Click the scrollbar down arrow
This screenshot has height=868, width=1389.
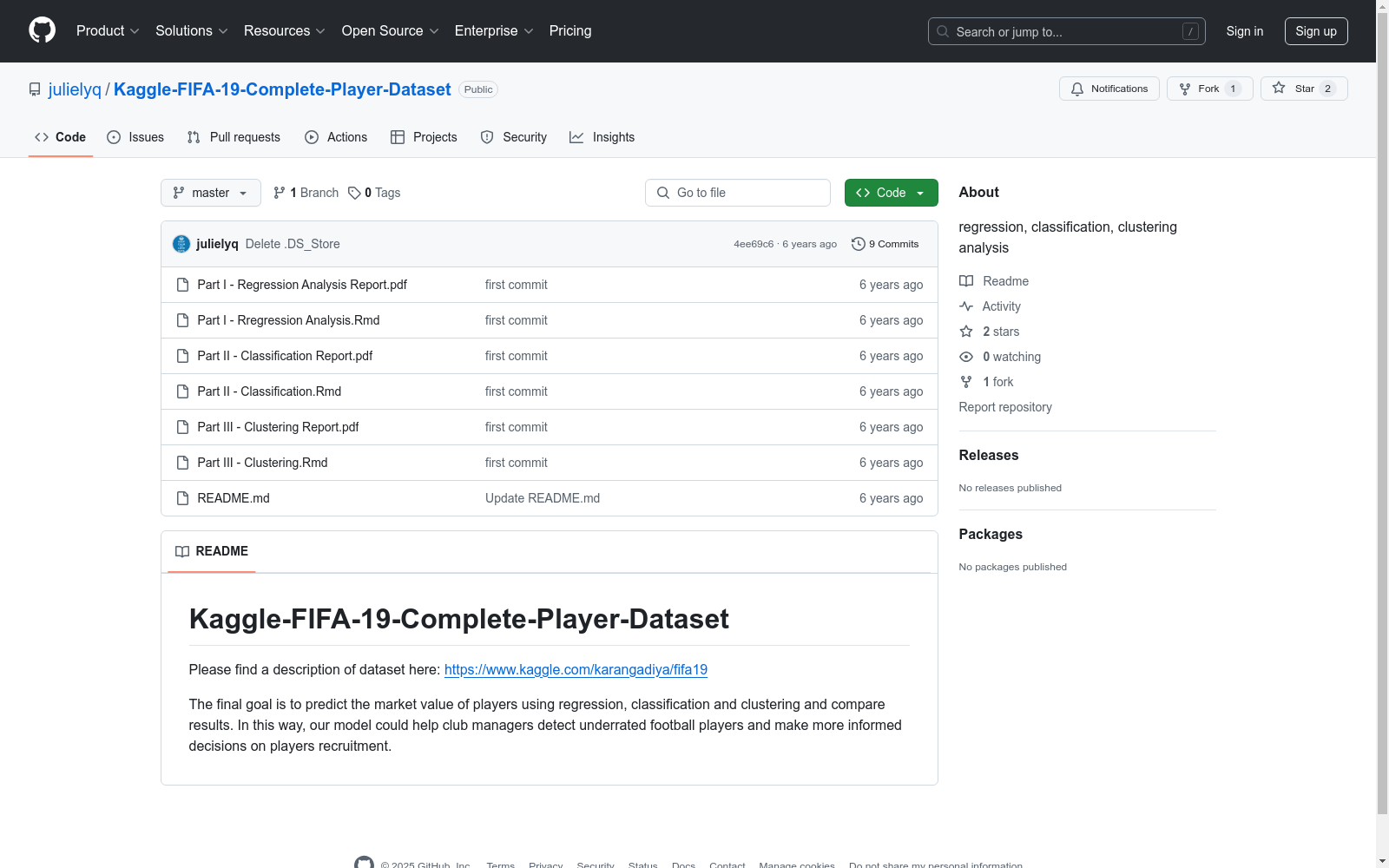(x=1383, y=861)
